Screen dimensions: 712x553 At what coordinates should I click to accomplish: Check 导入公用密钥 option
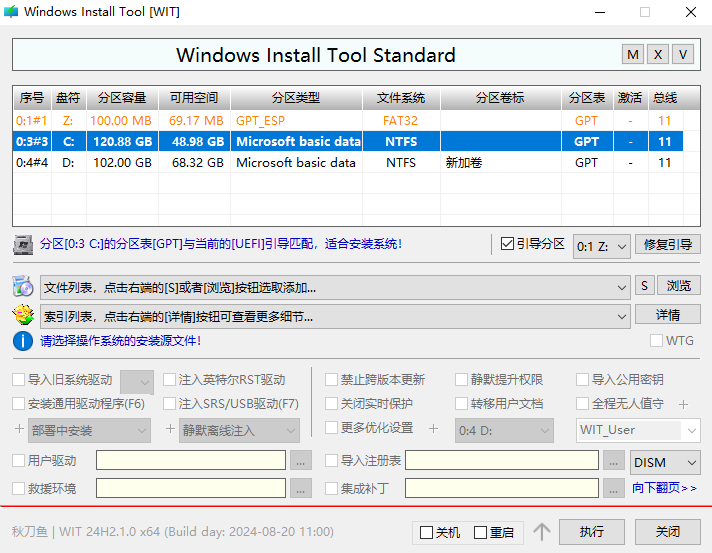pyautogui.click(x=582, y=380)
